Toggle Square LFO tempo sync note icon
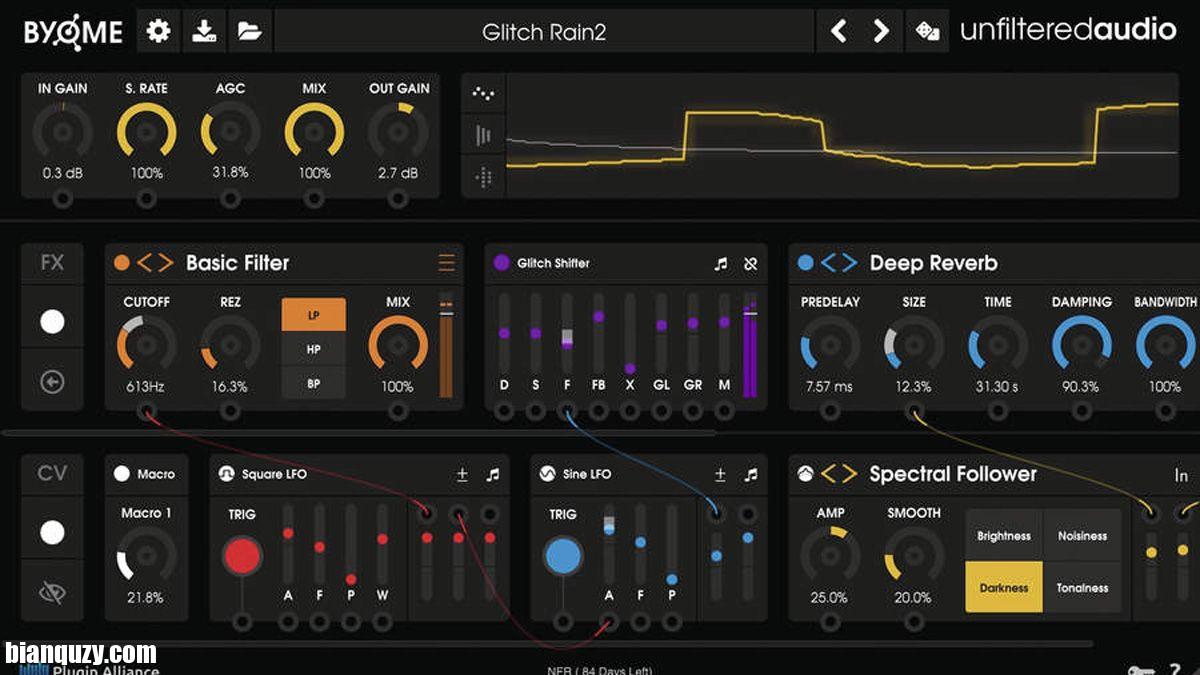This screenshot has width=1200, height=675. point(492,474)
